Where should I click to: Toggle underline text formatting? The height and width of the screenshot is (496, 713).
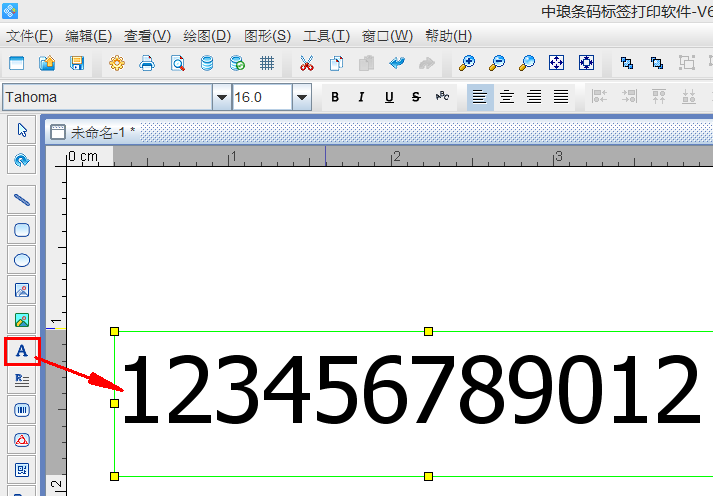point(388,97)
